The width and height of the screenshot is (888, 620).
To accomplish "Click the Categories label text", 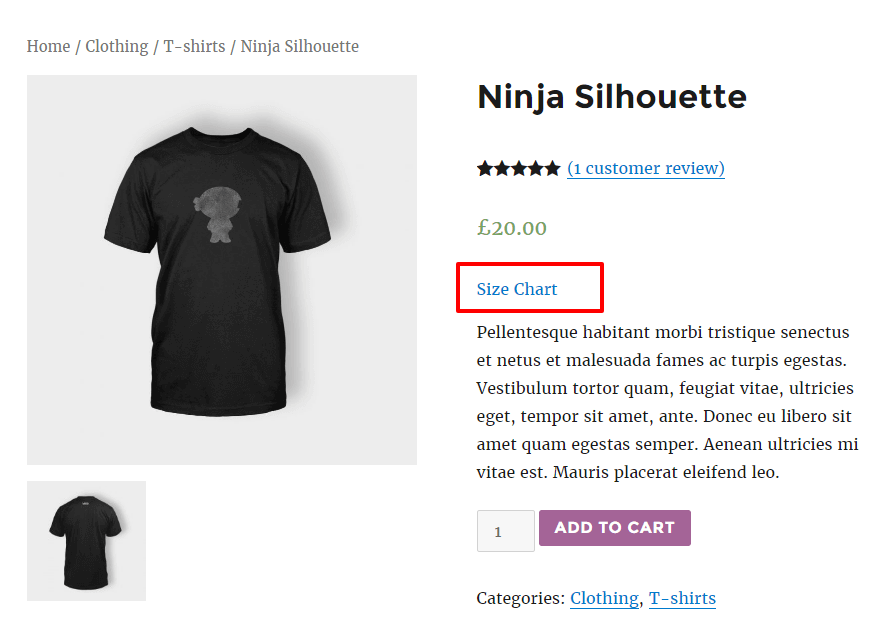I will tap(520, 598).
